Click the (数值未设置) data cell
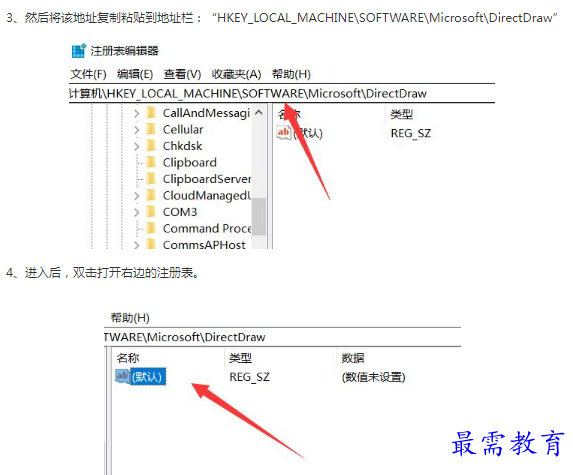This screenshot has width=573, height=475. point(373,377)
